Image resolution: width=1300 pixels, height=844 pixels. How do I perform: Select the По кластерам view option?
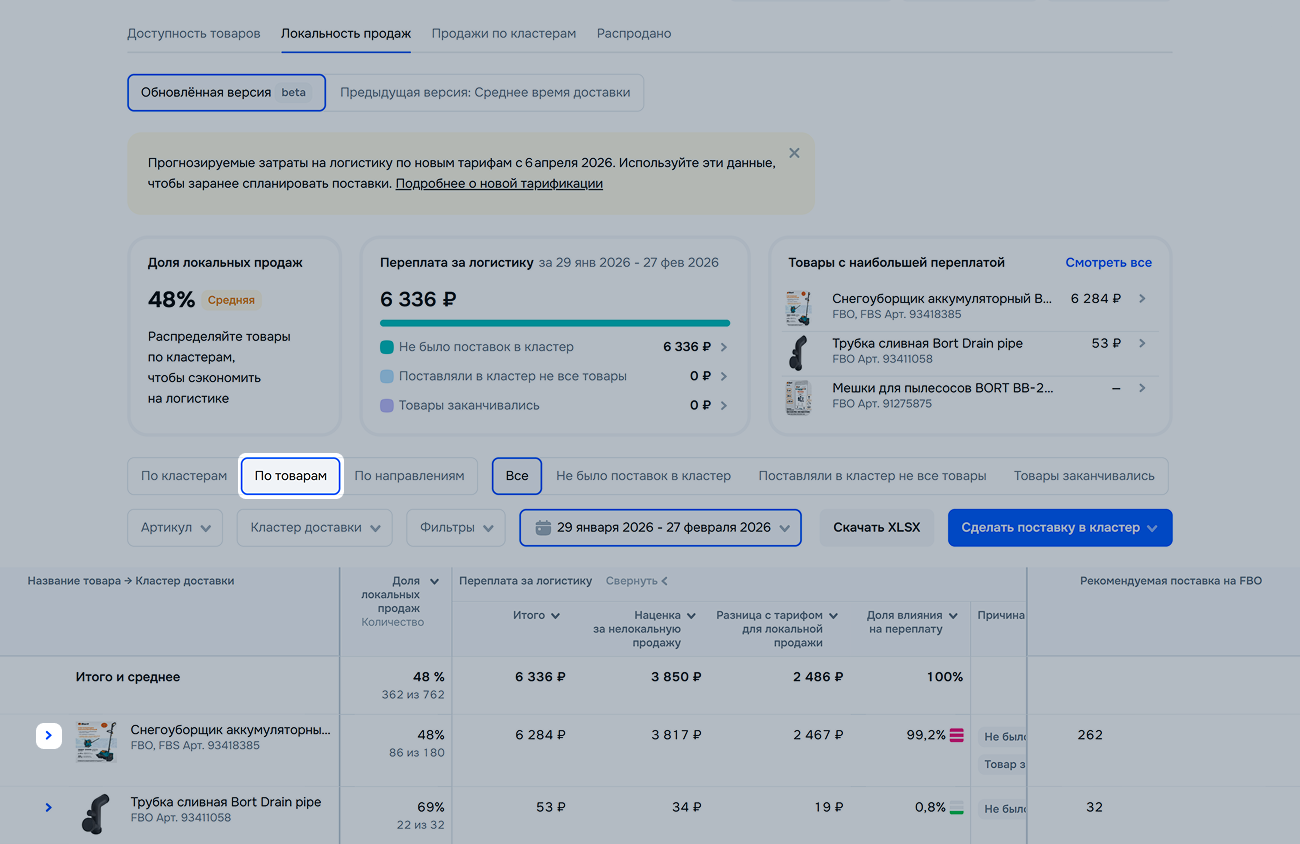point(184,476)
